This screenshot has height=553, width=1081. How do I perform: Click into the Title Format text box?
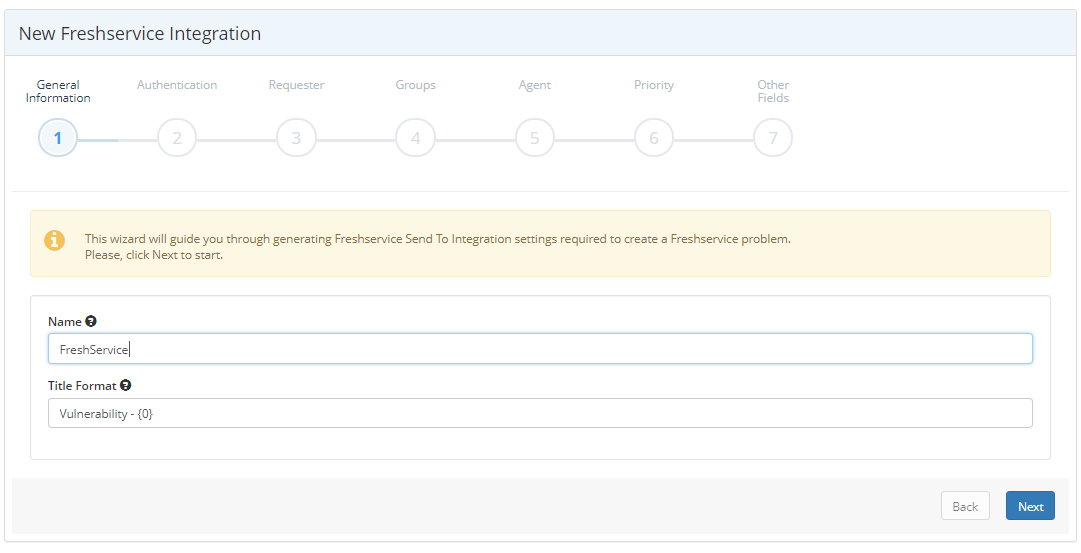(x=540, y=413)
